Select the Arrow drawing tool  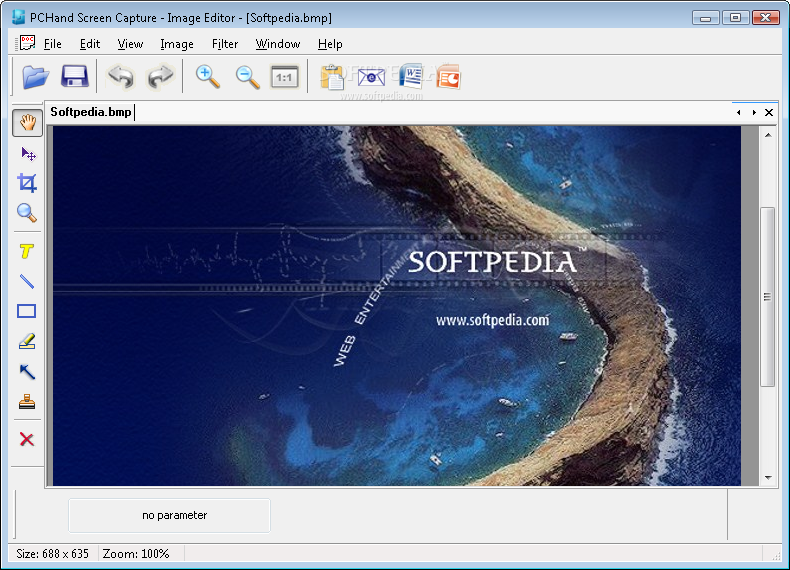27,371
